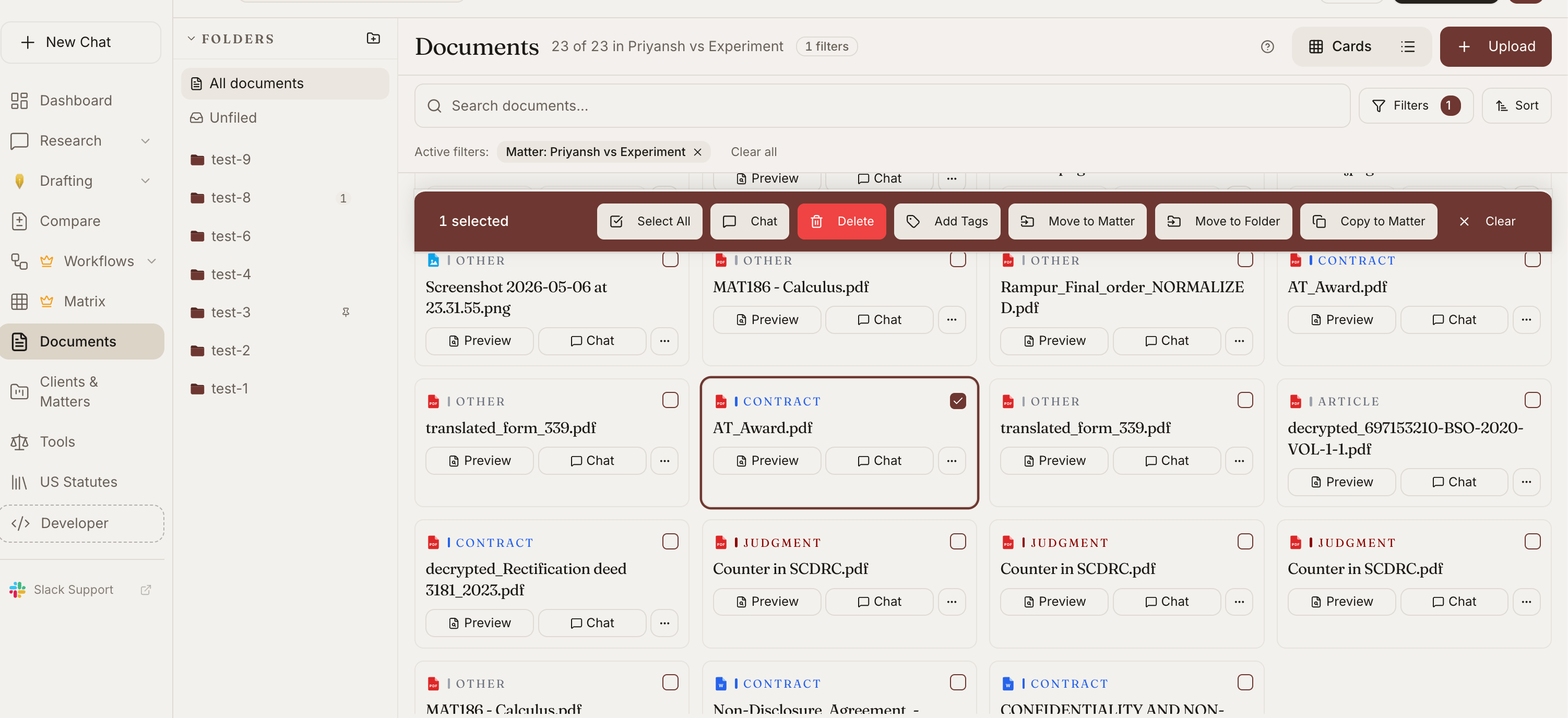Expand the Workflows menu chevron
1568x718 pixels.
(151, 261)
